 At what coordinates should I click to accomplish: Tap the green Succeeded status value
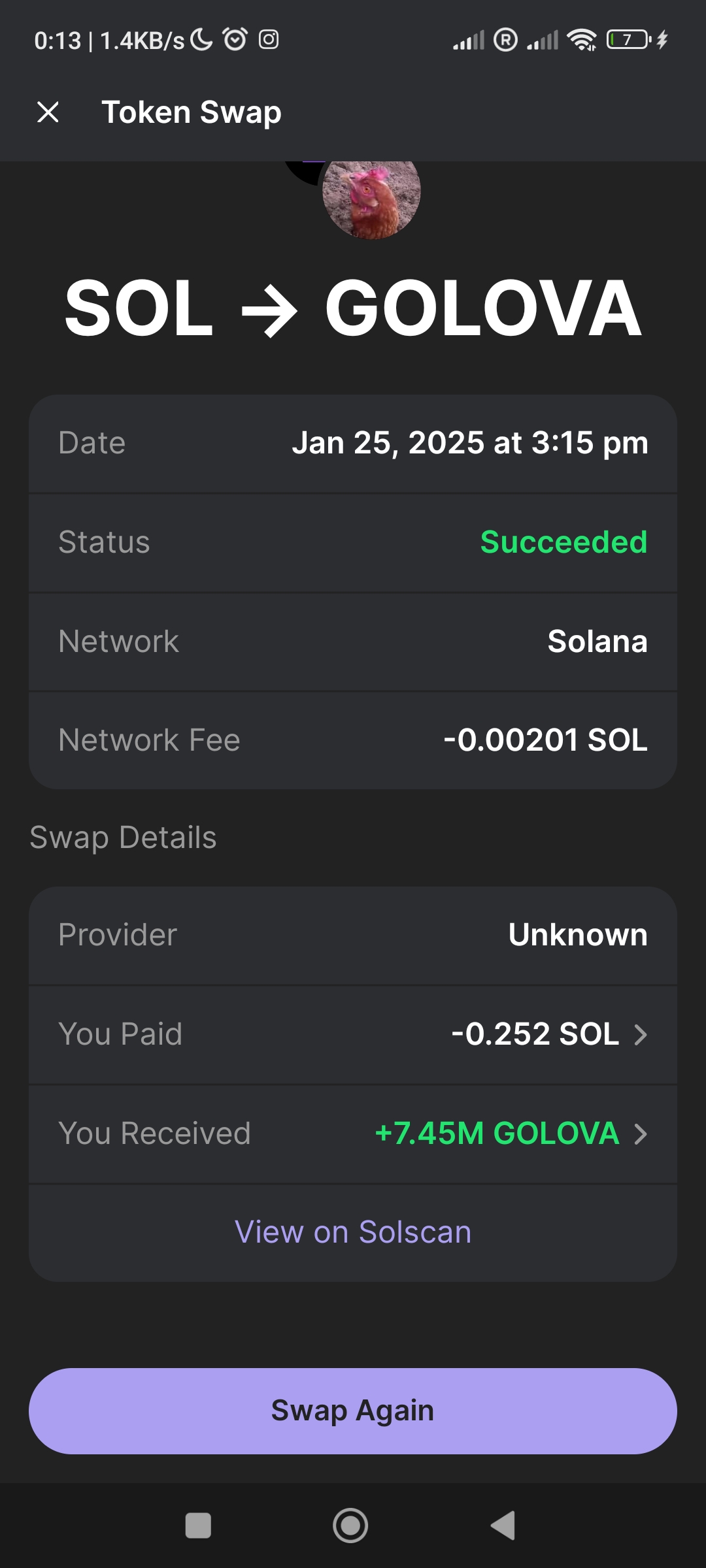click(x=563, y=542)
